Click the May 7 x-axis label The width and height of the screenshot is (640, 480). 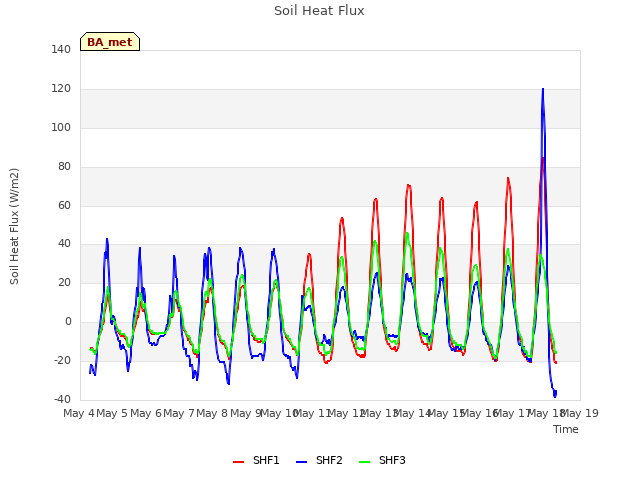coord(179,413)
